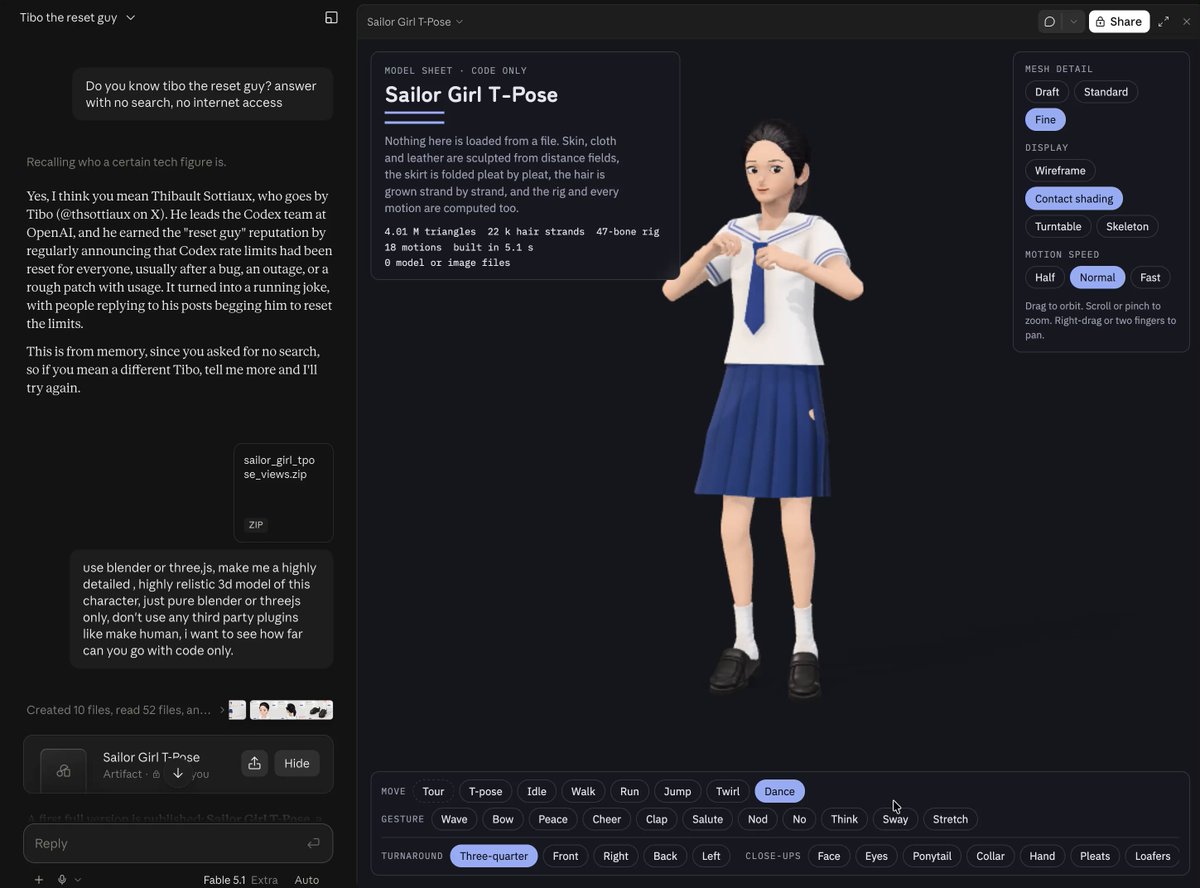1200x888 pixels.
Task: Open the Loafers close-up
Action: click(1153, 857)
